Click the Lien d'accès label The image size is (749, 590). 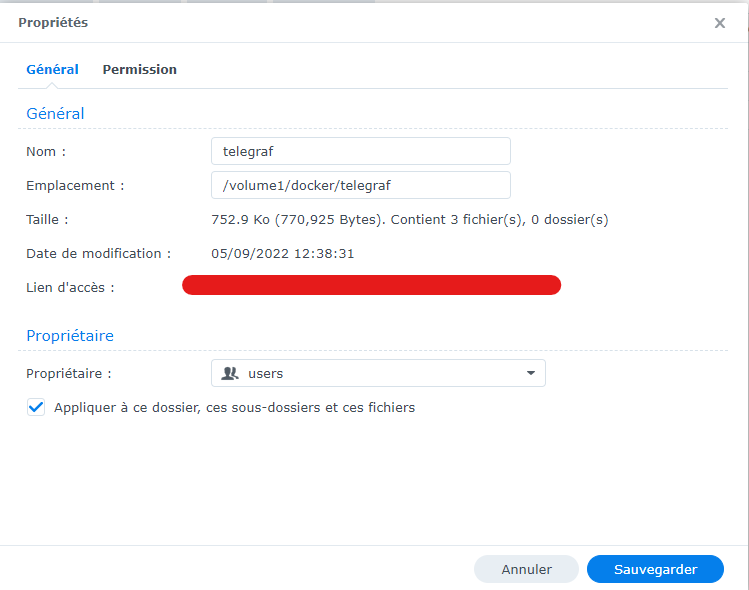tap(70, 287)
